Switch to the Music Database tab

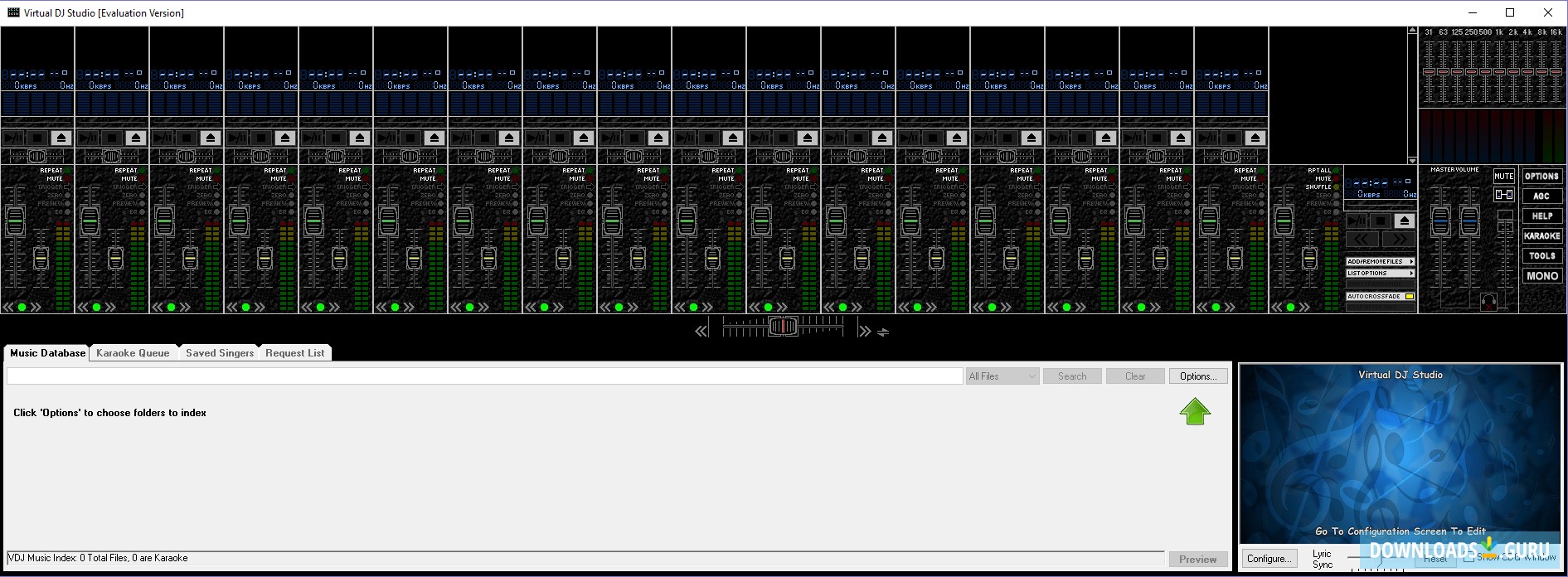tap(47, 353)
